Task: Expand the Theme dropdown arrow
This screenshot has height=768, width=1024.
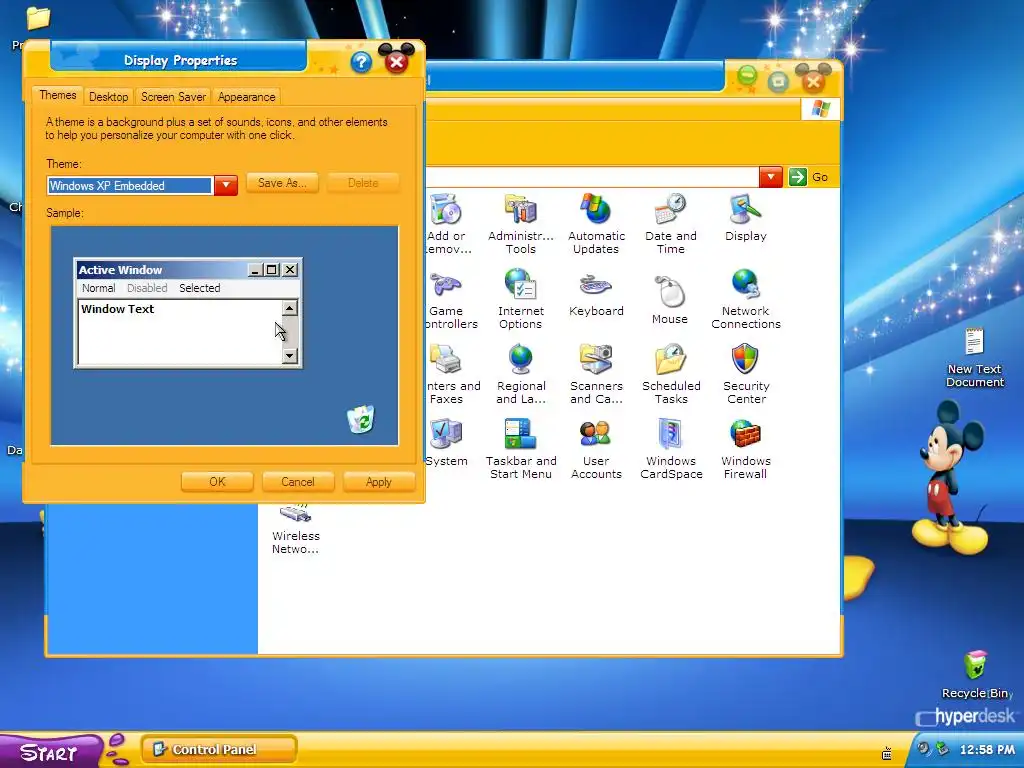Action: point(226,185)
